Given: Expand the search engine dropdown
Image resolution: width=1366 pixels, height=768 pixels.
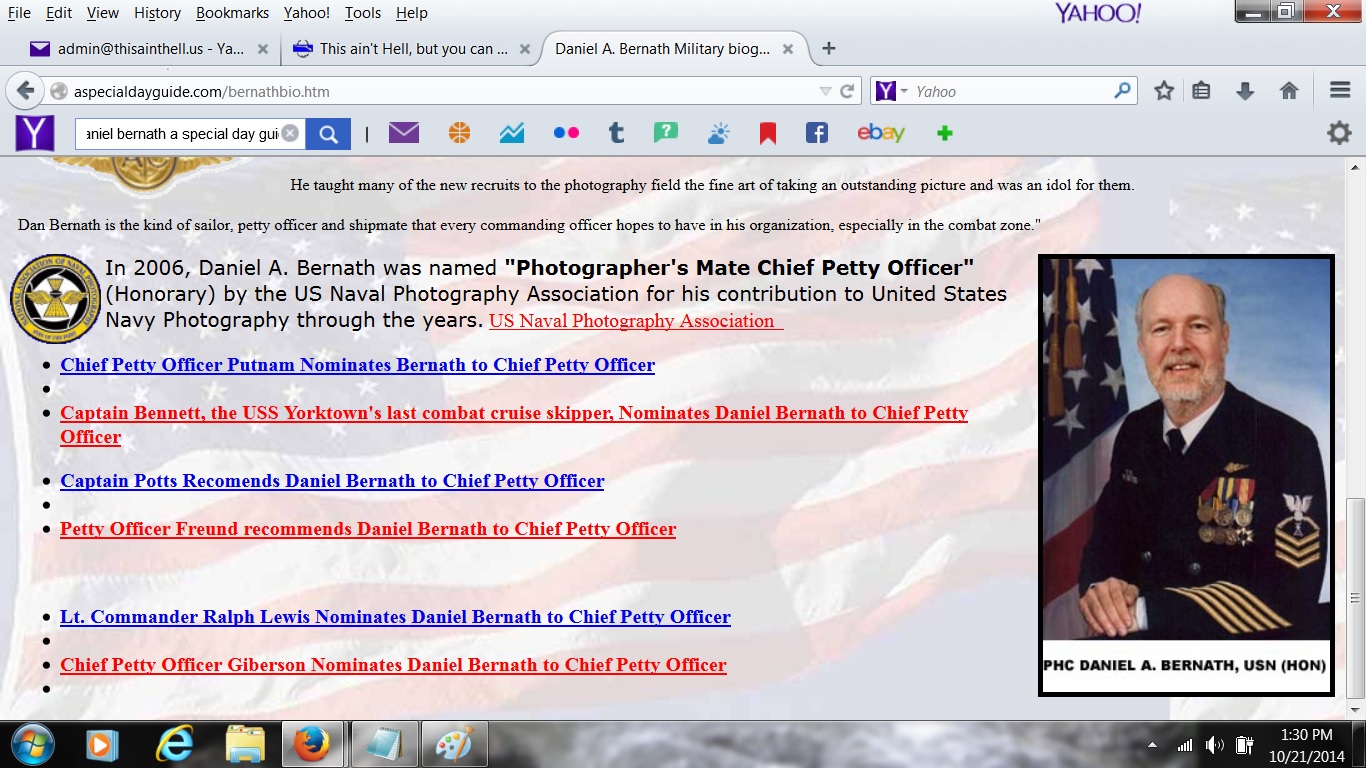Looking at the screenshot, I should click(x=904, y=91).
